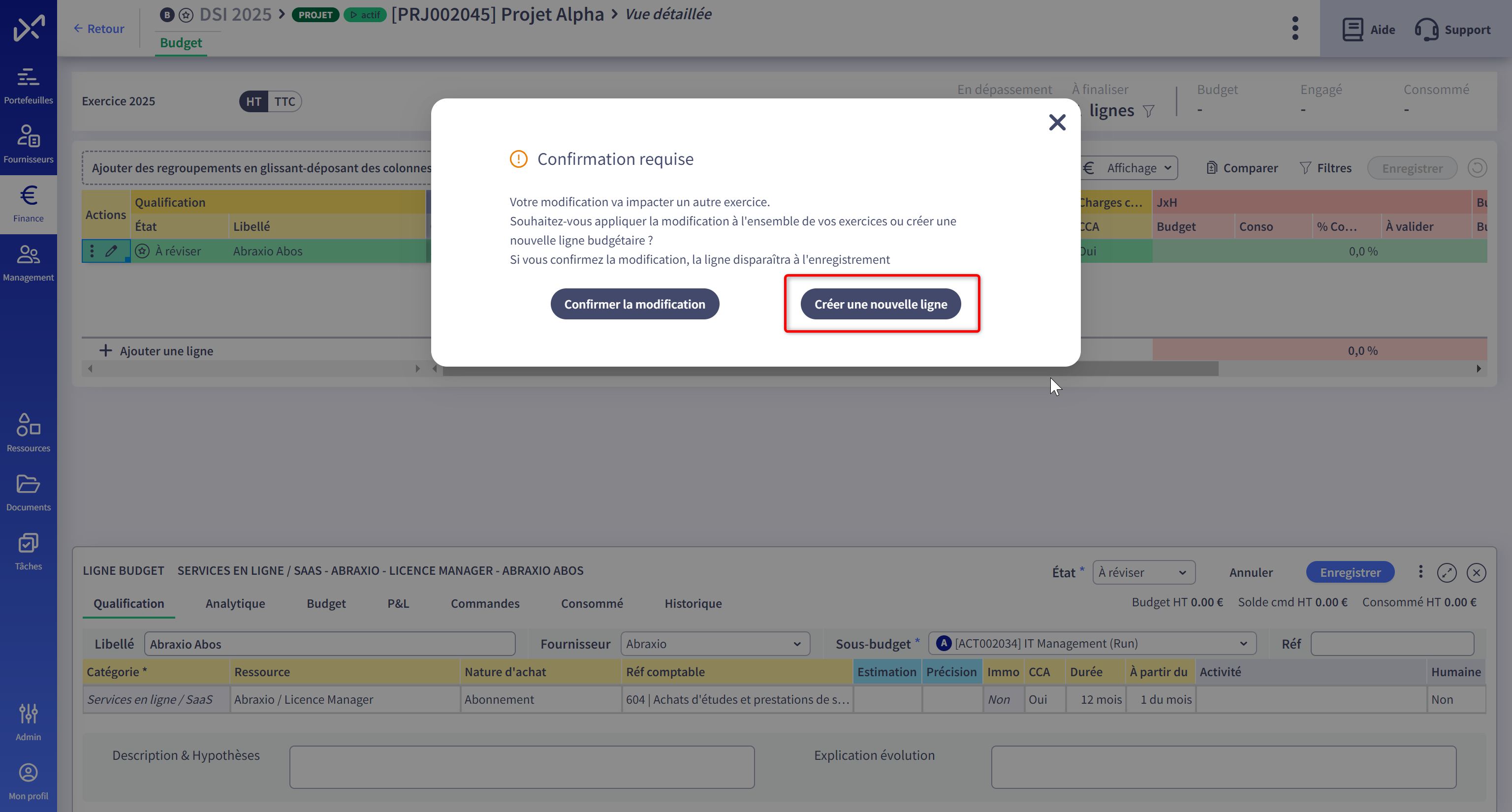Click the table horizontal scrollbar thumb

(830, 369)
